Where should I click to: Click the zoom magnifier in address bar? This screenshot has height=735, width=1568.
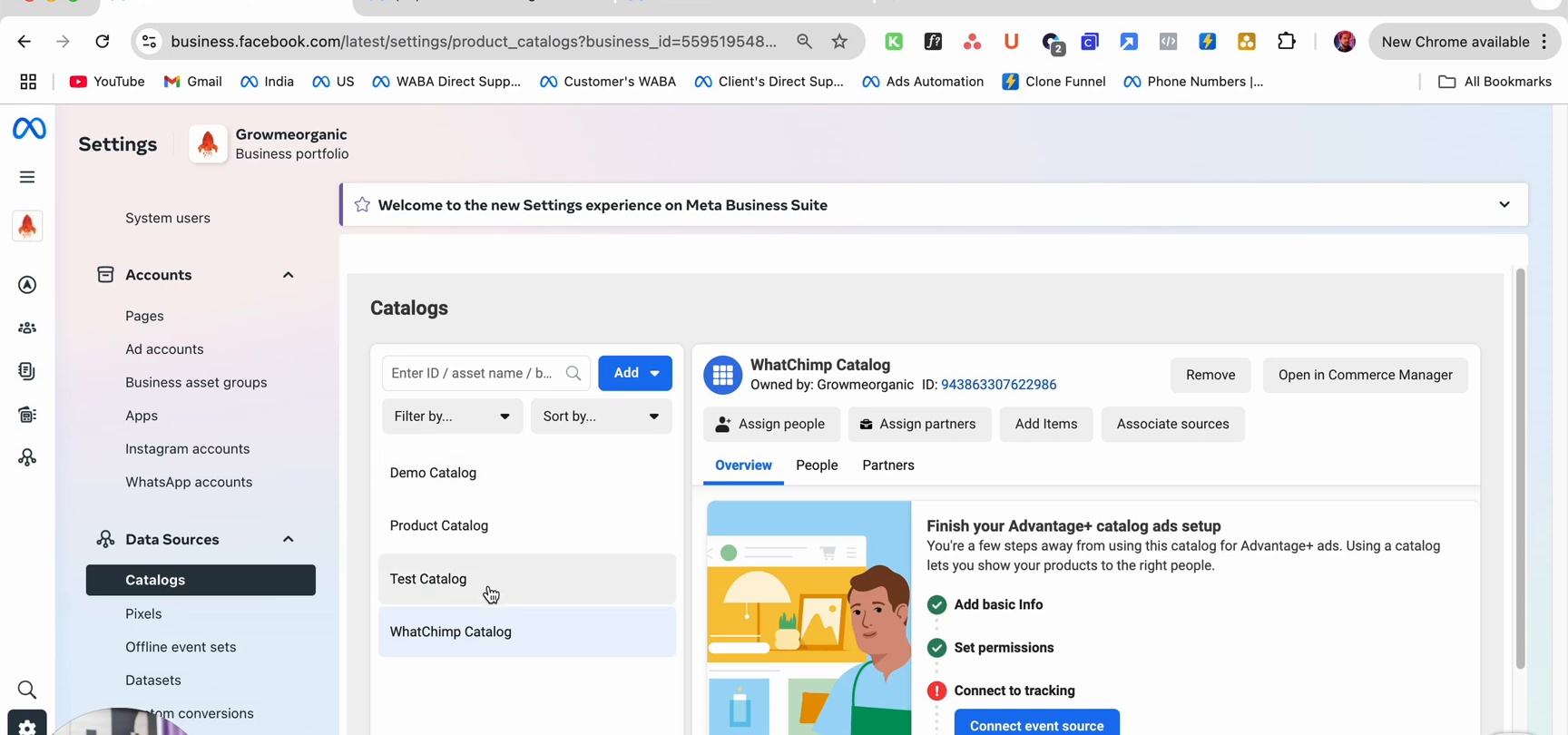pos(804,42)
